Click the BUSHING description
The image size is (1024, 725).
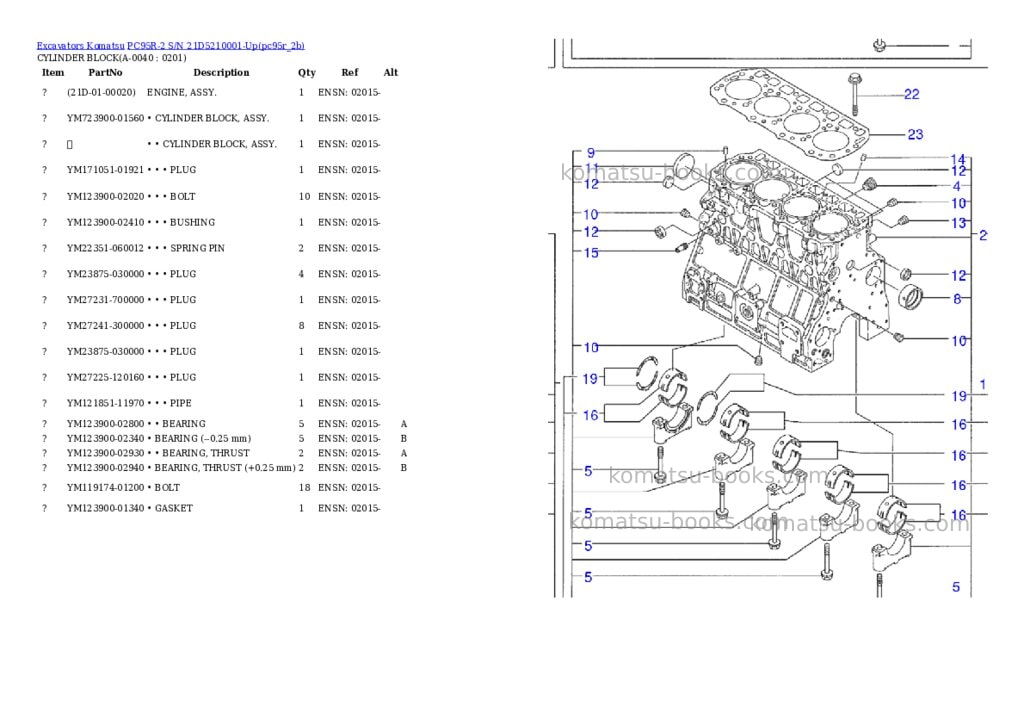tap(192, 223)
